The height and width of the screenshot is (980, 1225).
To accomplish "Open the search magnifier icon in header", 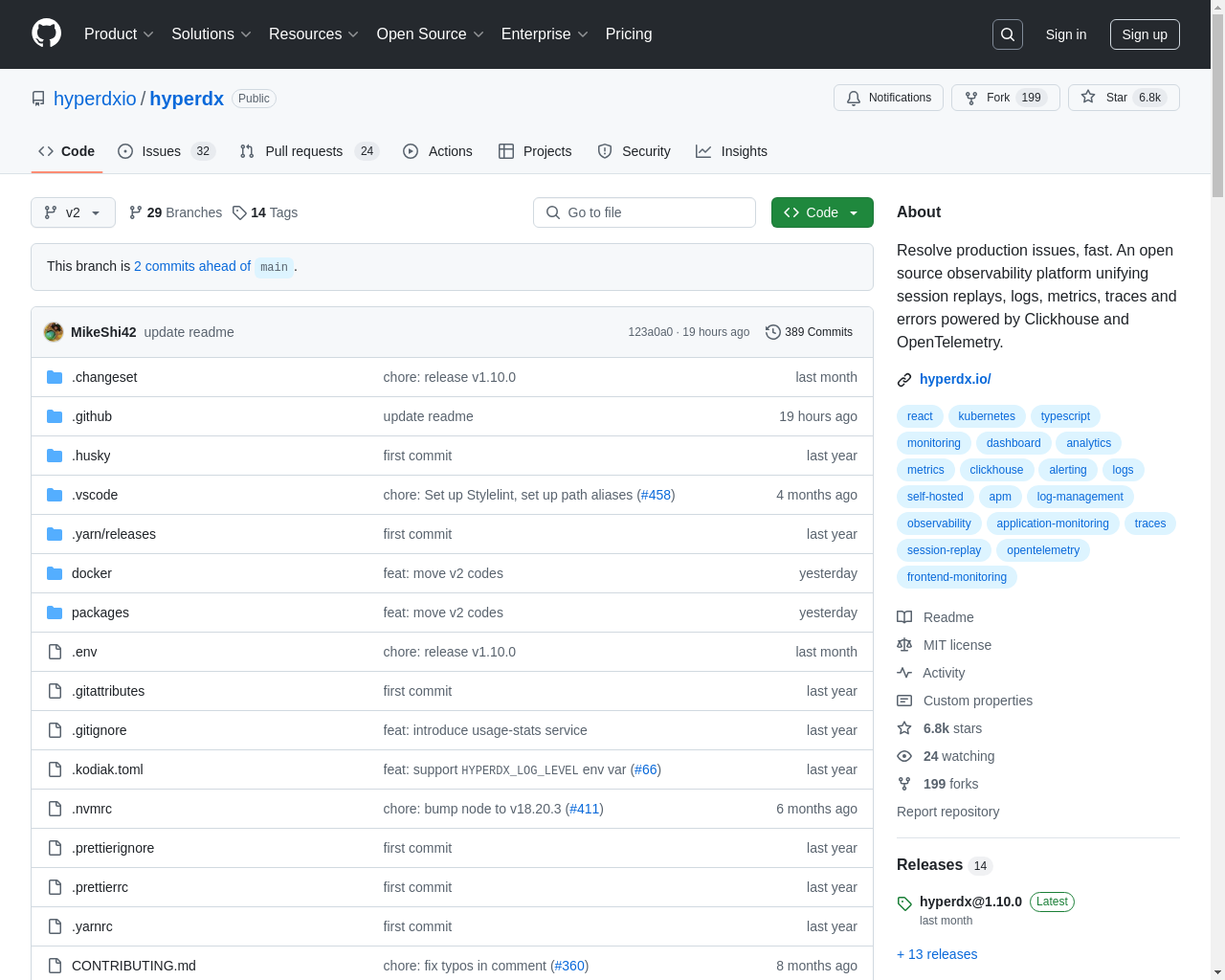I will tap(1008, 34).
